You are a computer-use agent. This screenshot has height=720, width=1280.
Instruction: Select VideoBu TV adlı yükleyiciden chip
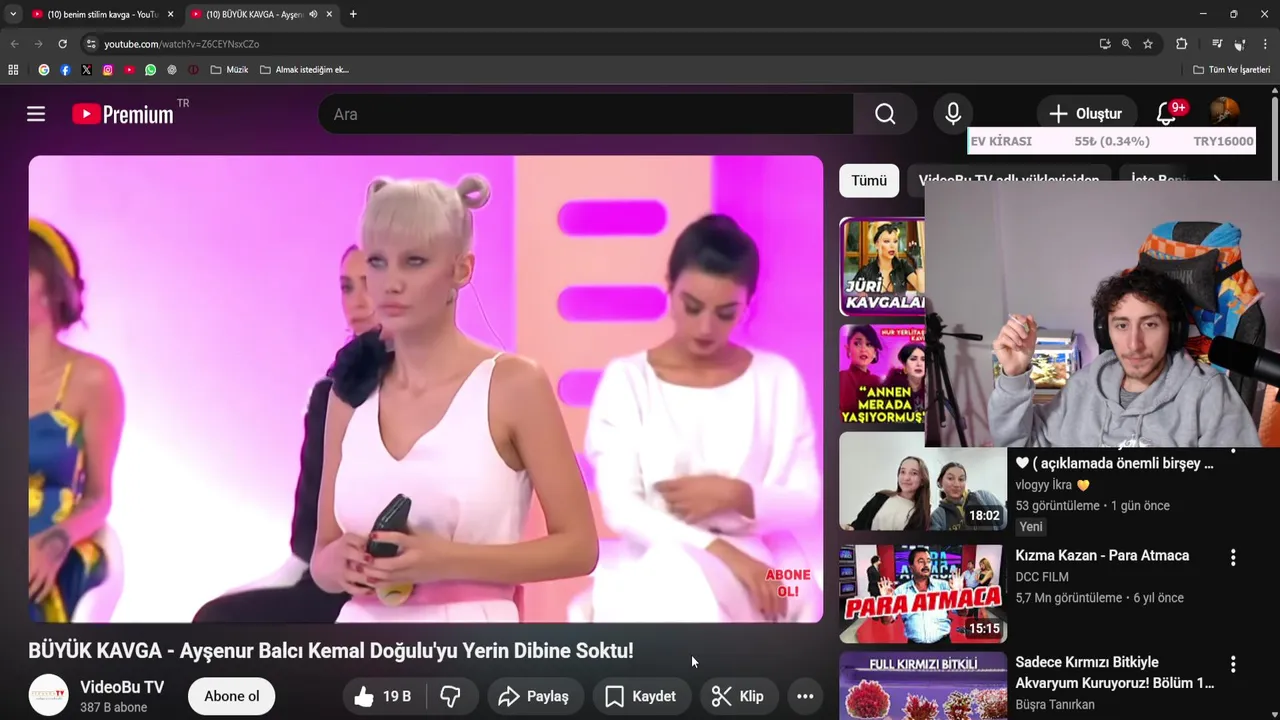pos(1009,181)
